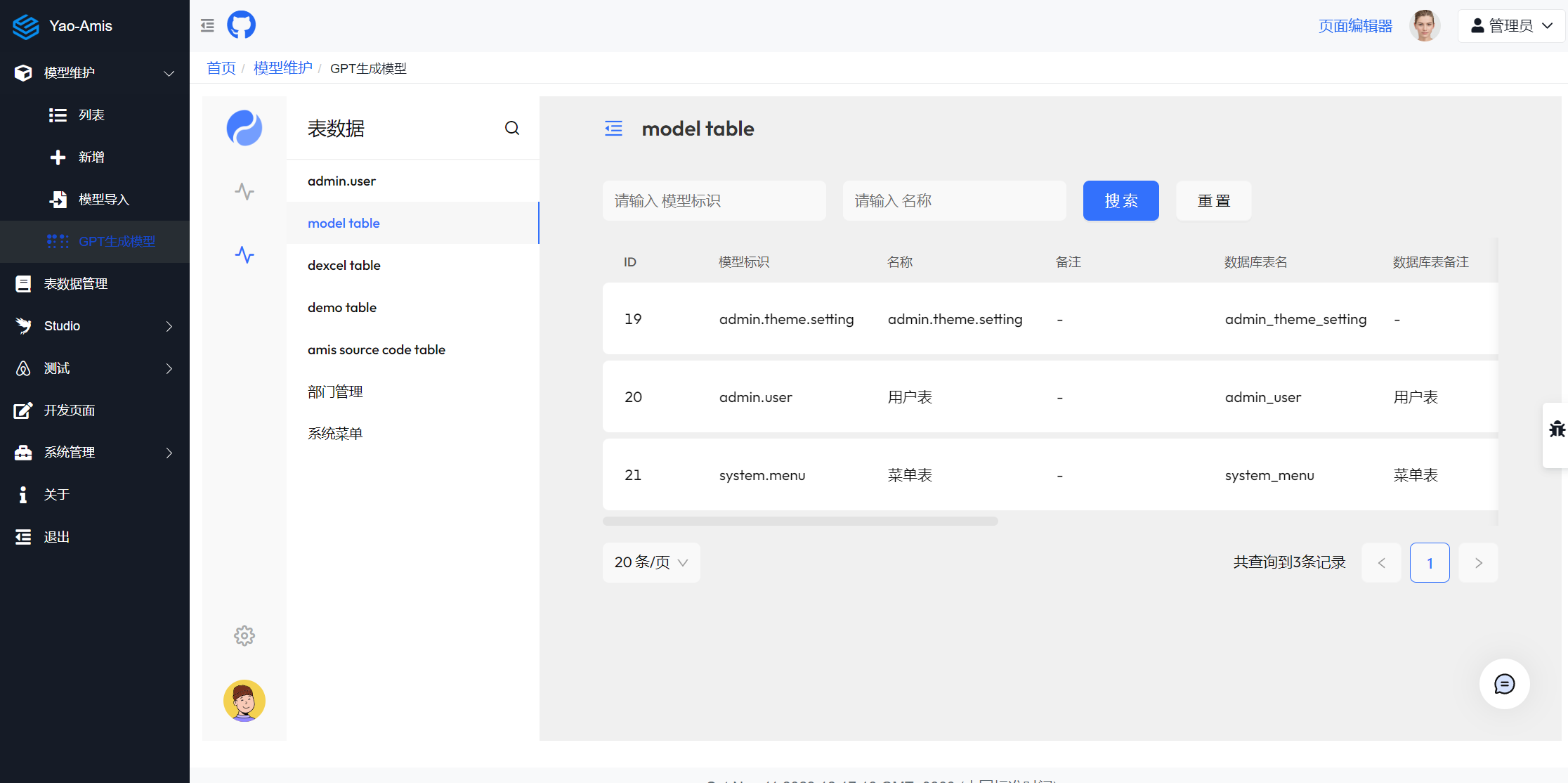Expand the 系统管理 sidebar menu
Viewport: 1568px width, 783px height.
click(x=95, y=453)
